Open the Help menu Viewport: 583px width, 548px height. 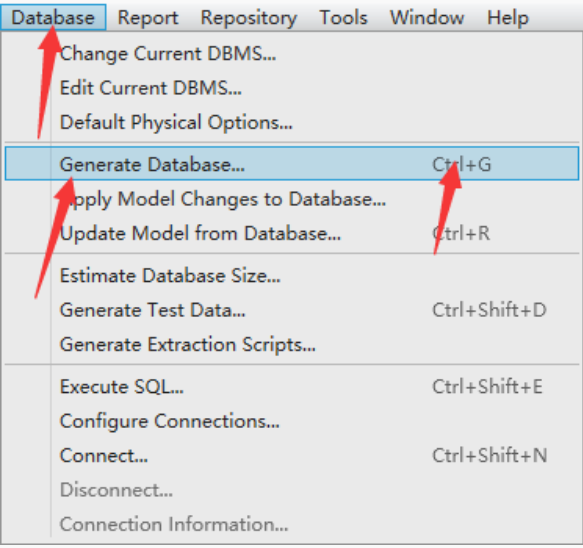(508, 17)
